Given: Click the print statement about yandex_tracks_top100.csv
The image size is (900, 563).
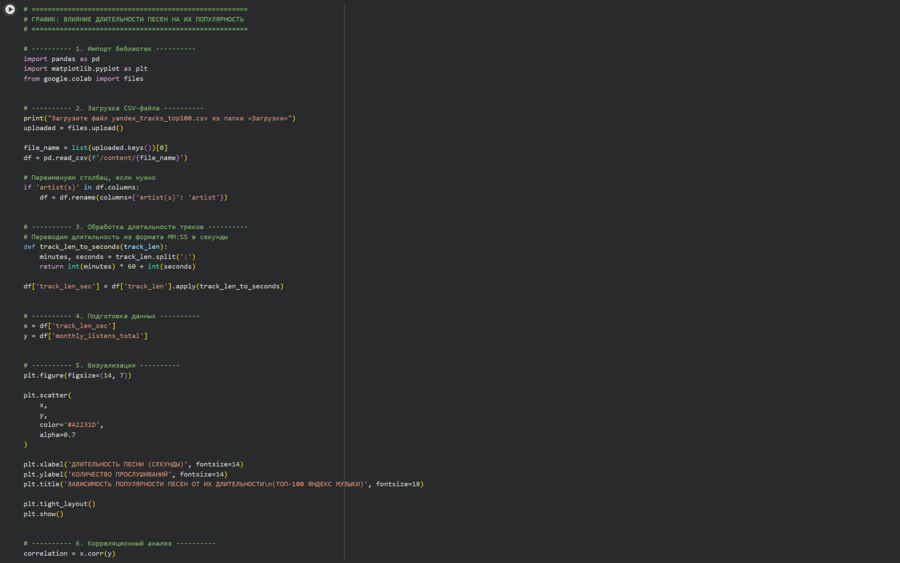Looking at the screenshot, I should coord(159,118).
